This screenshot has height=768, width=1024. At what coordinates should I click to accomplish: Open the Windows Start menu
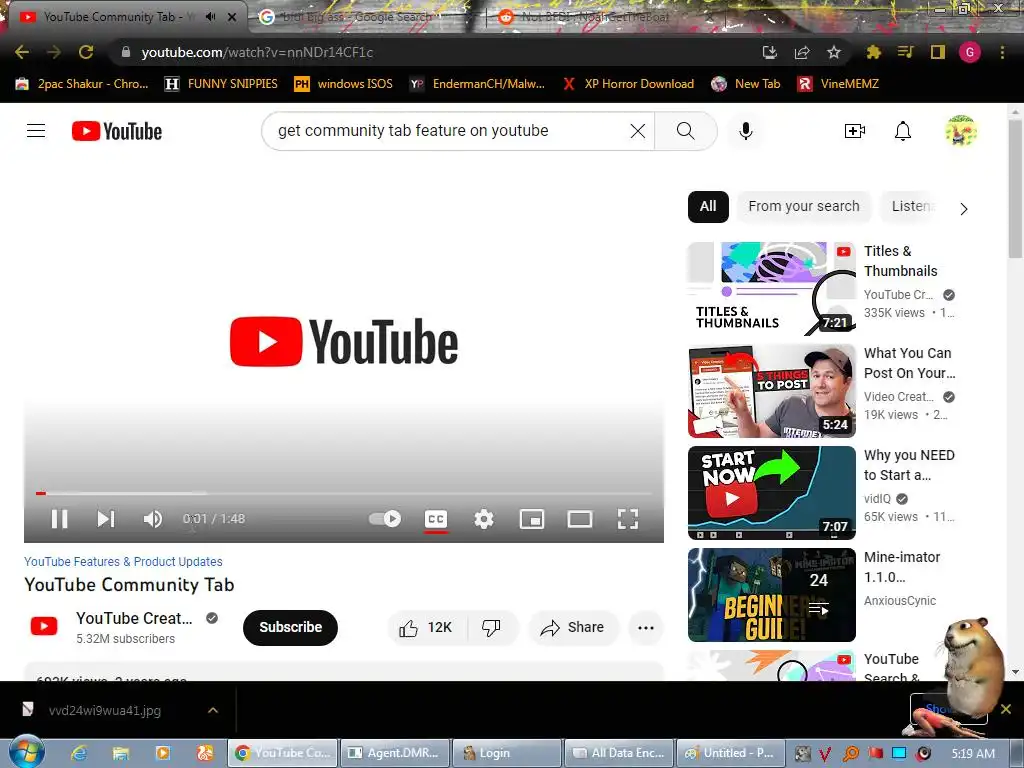point(25,752)
